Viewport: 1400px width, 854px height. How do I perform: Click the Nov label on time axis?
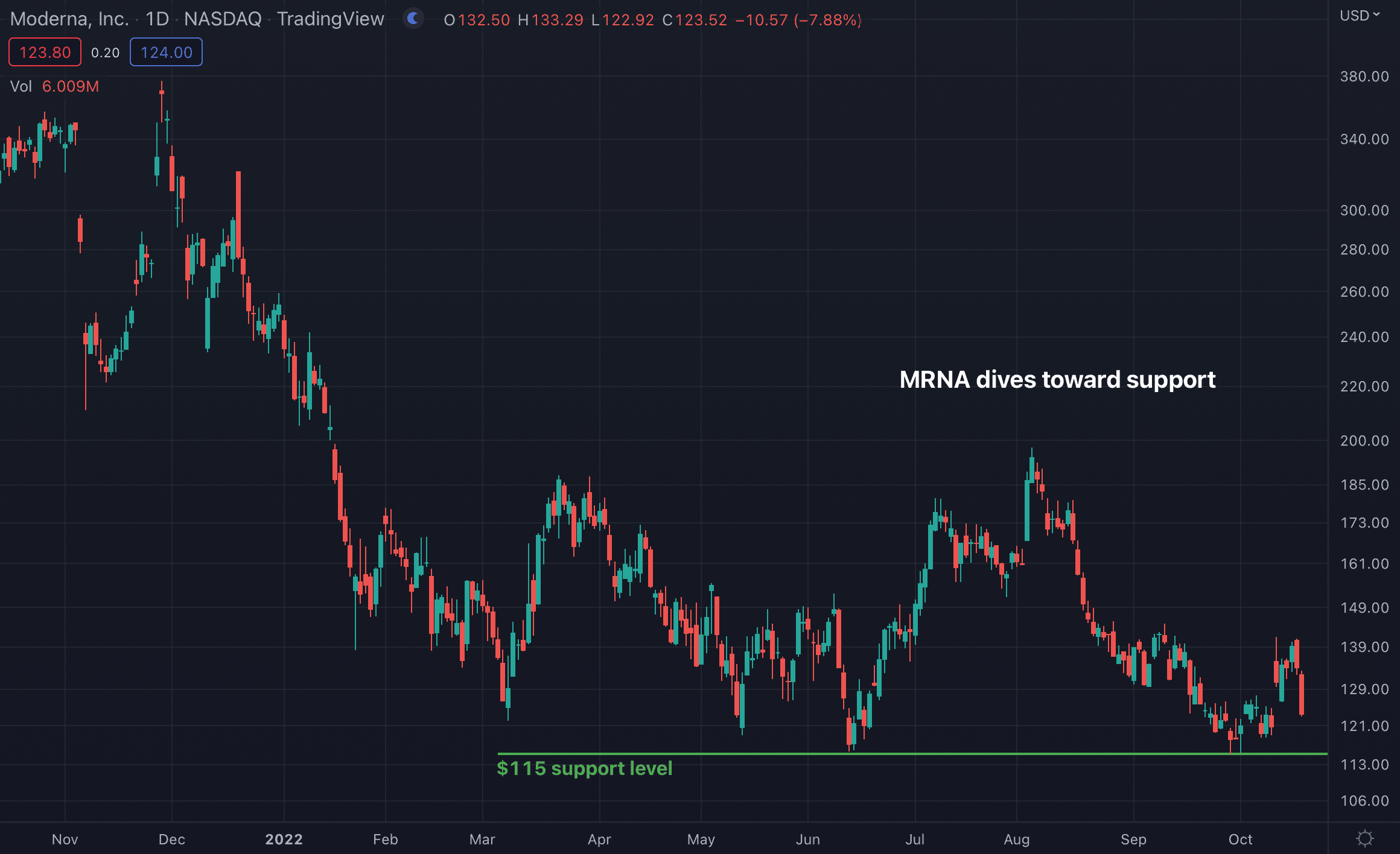click(65, 839)
